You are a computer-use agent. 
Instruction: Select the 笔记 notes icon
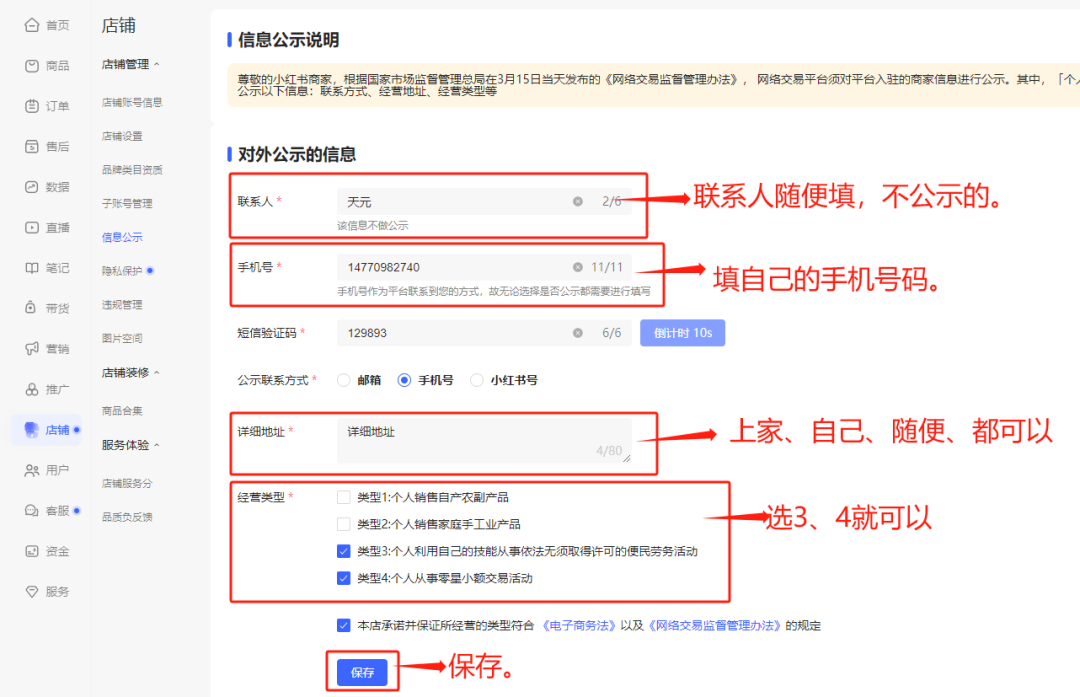point(30,267)
